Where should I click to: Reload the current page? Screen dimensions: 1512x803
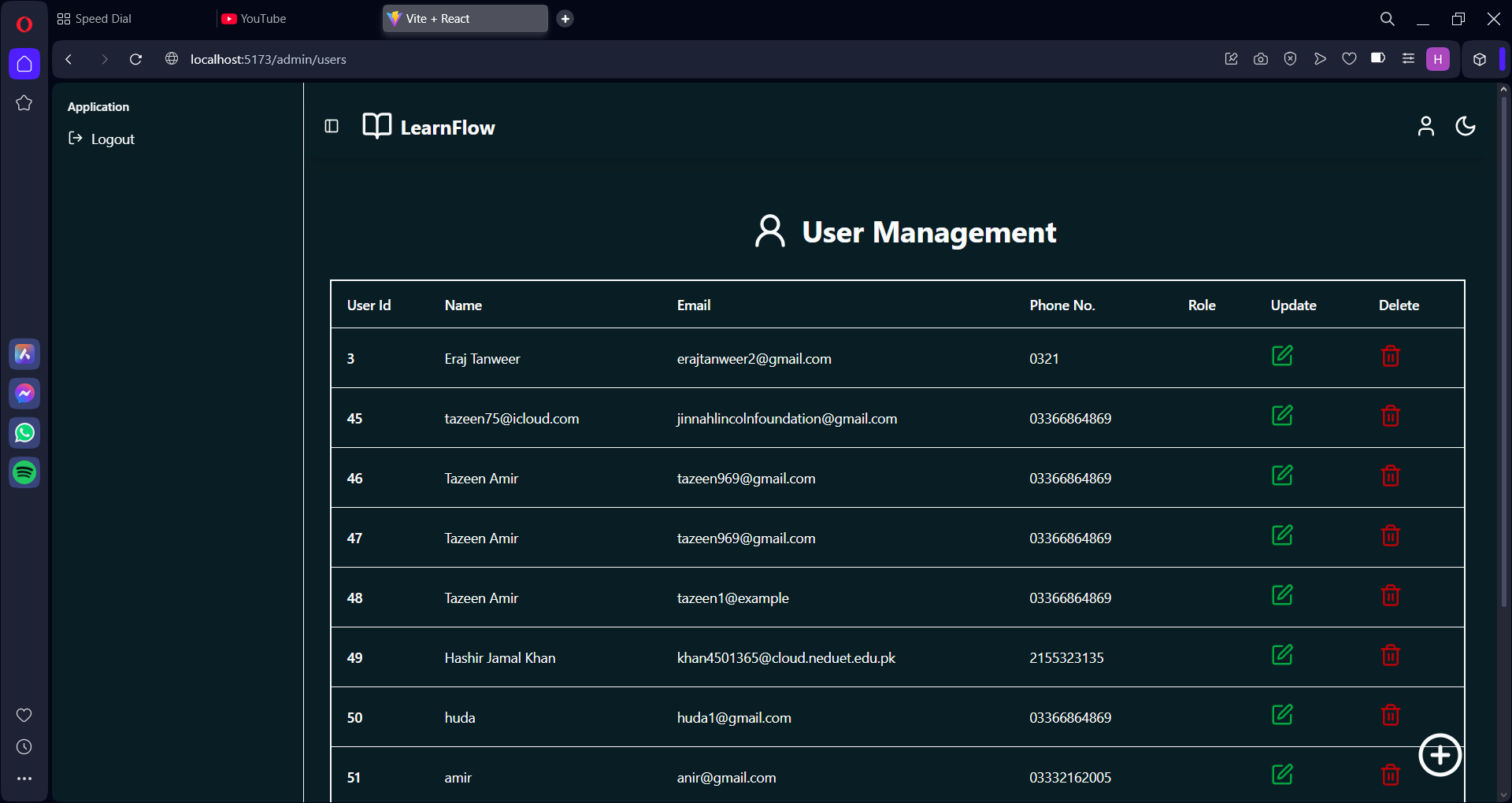click(x=135, y=59)
